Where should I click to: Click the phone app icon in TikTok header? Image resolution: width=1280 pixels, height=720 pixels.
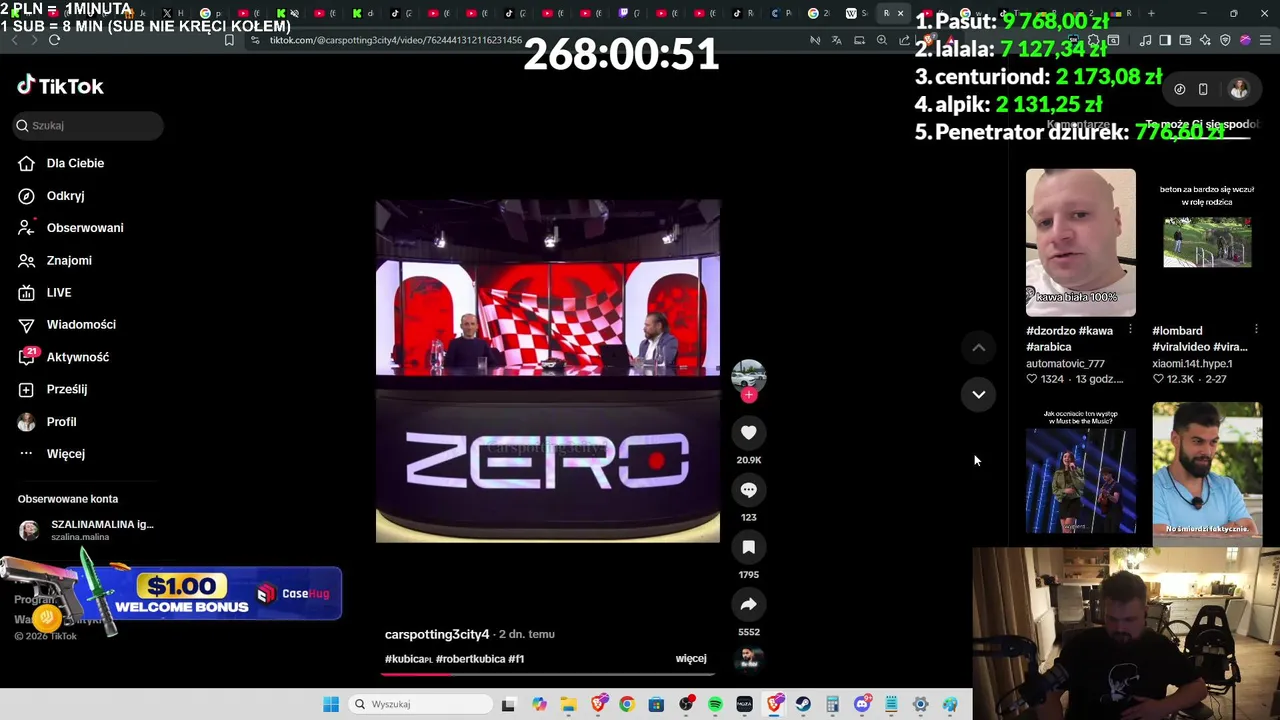(1203, 89)
